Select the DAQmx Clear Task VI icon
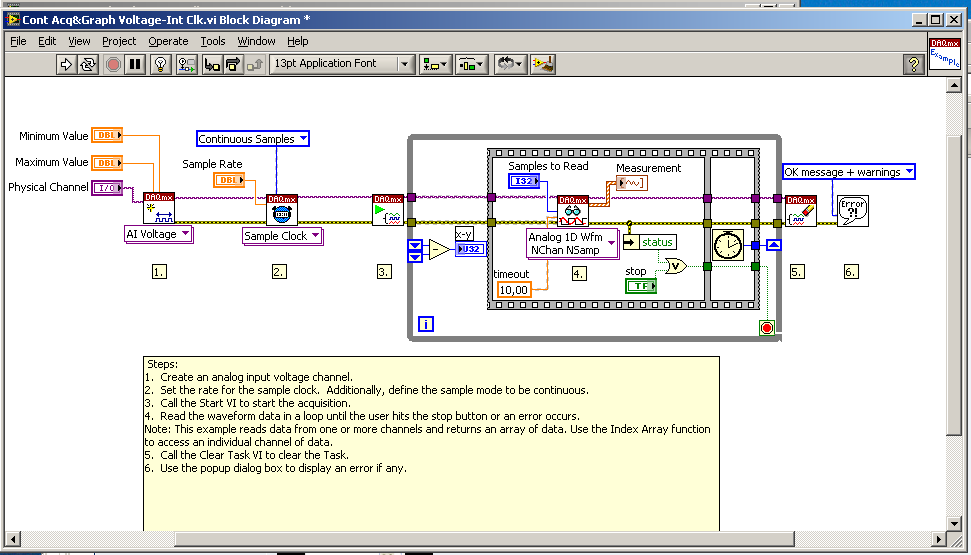Screen dimensions: 971x555 point(801,211)
